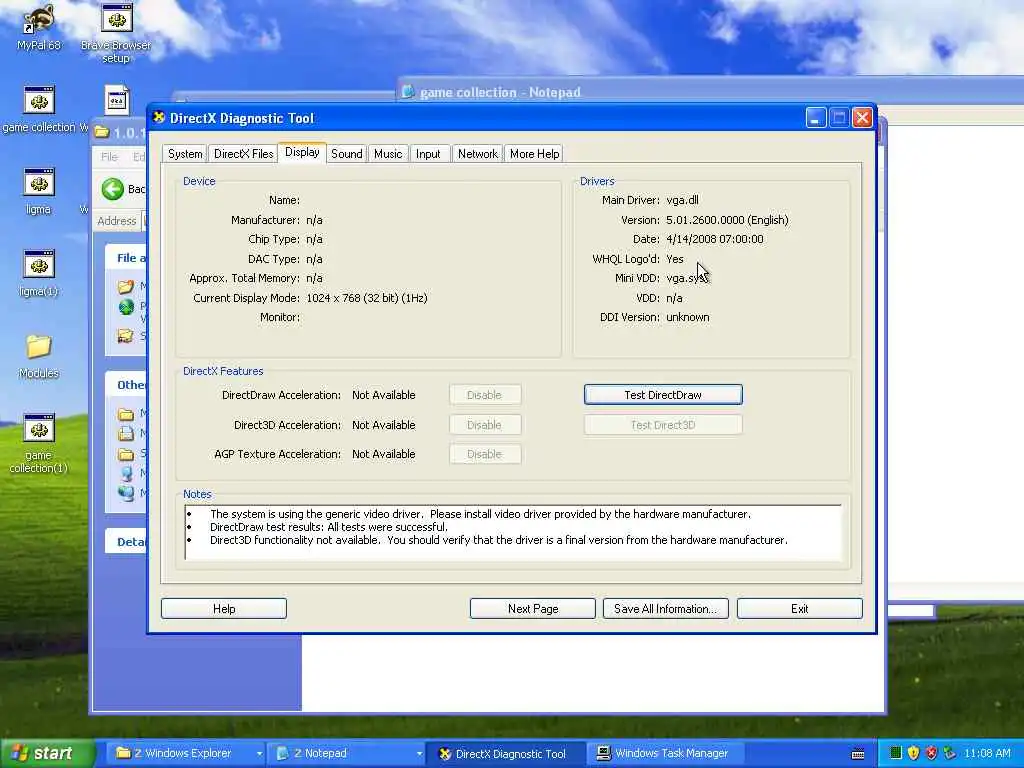Click the Help button
The height and width of the screenshot is (768, 1024).
point(224,609)
